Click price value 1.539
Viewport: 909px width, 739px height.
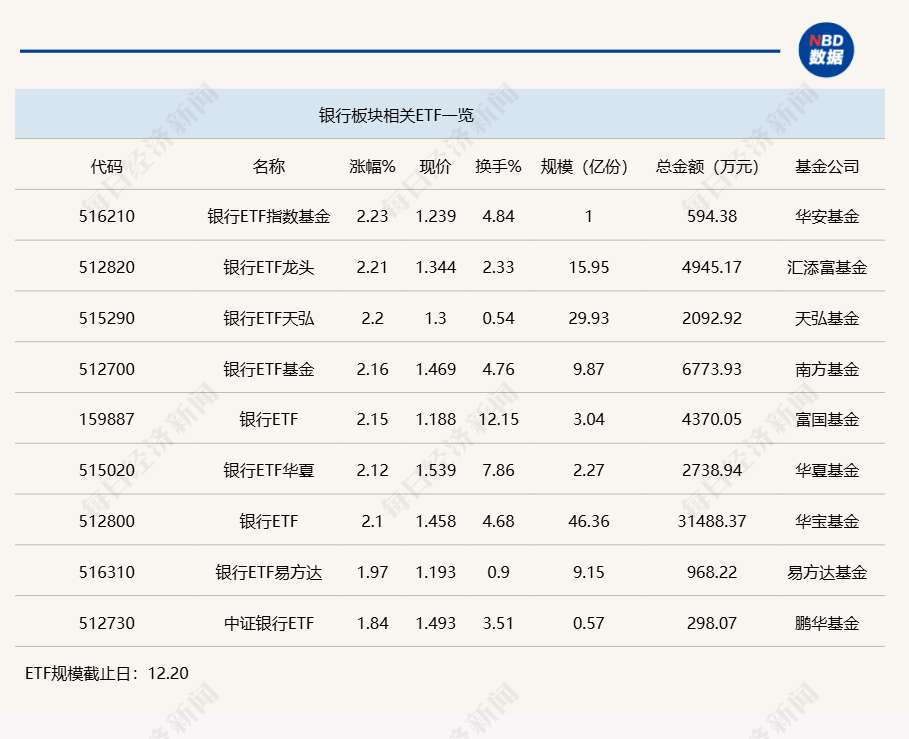(435, 470)
